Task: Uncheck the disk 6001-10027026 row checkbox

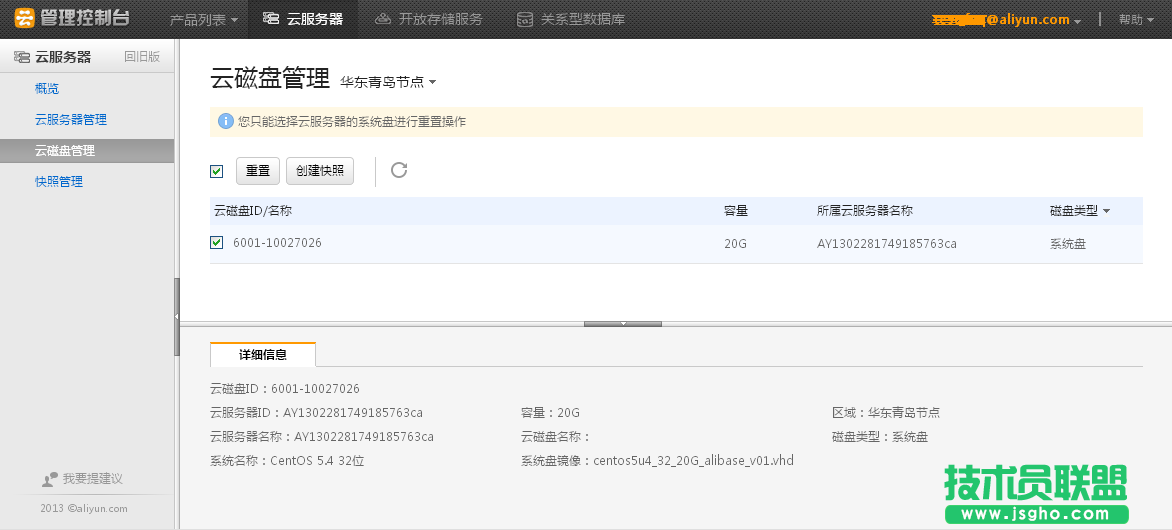Action: tap(217, 243)
